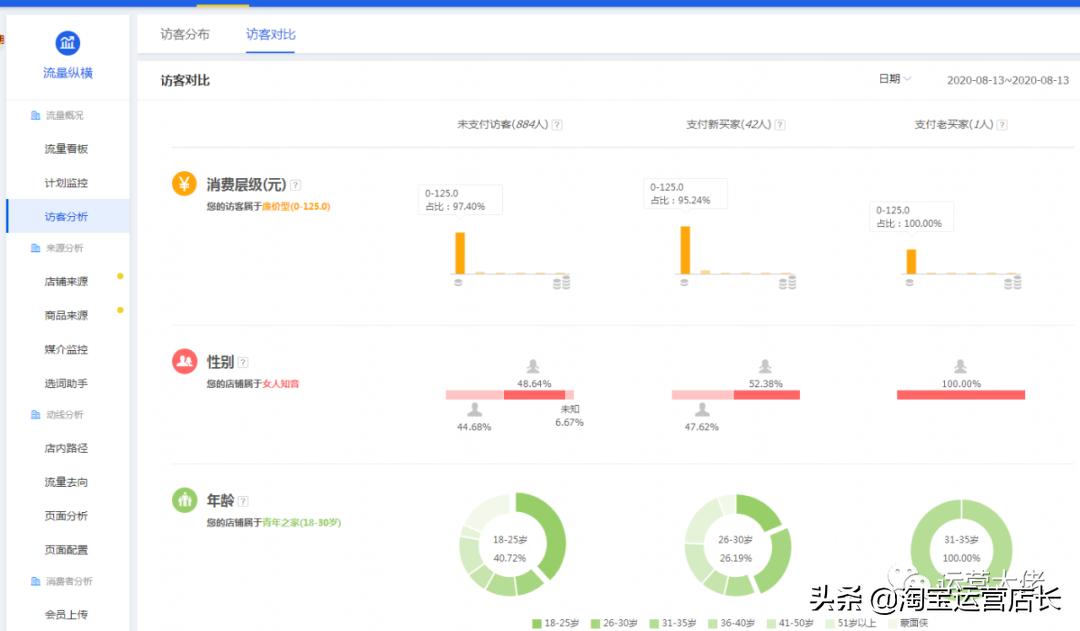Open the 会员上传 page
Screen dimensions: 1080x631
click(65, 614)
